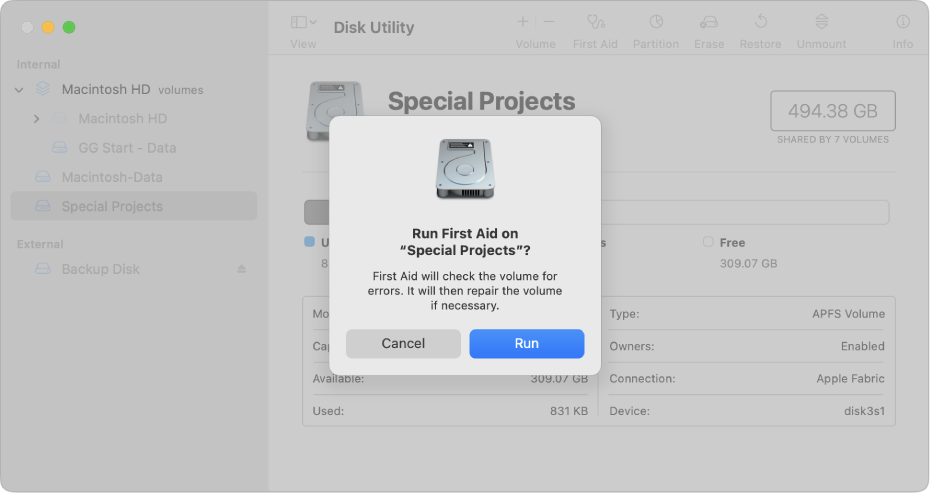The width and height of the screenshot is (932, 496).
Task: Click the remove volume minus icon
Action: click(549, 21)
